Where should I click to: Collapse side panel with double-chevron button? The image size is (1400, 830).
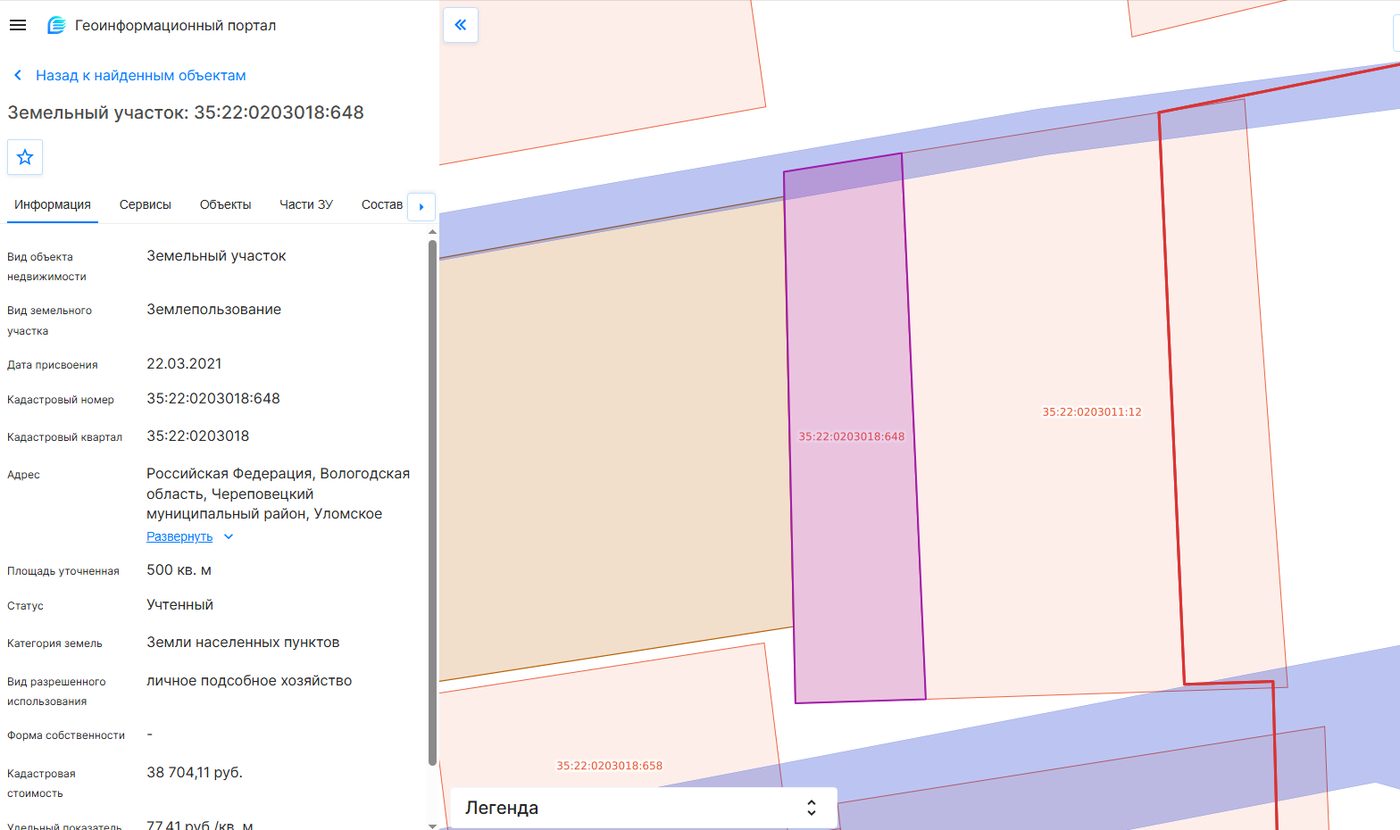pos(460,25)
